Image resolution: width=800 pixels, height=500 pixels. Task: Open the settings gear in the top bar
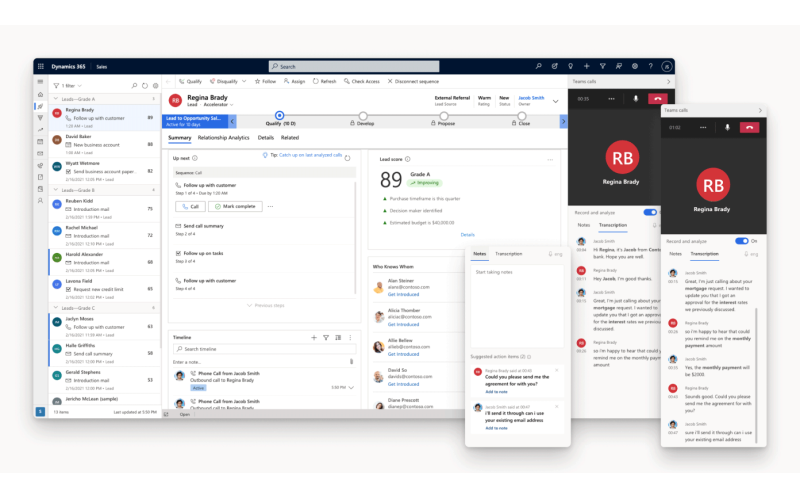click(635, 66)
